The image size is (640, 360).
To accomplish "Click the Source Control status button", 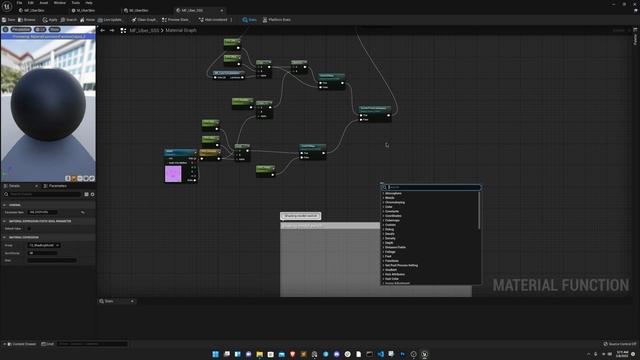I will [620, 344].
